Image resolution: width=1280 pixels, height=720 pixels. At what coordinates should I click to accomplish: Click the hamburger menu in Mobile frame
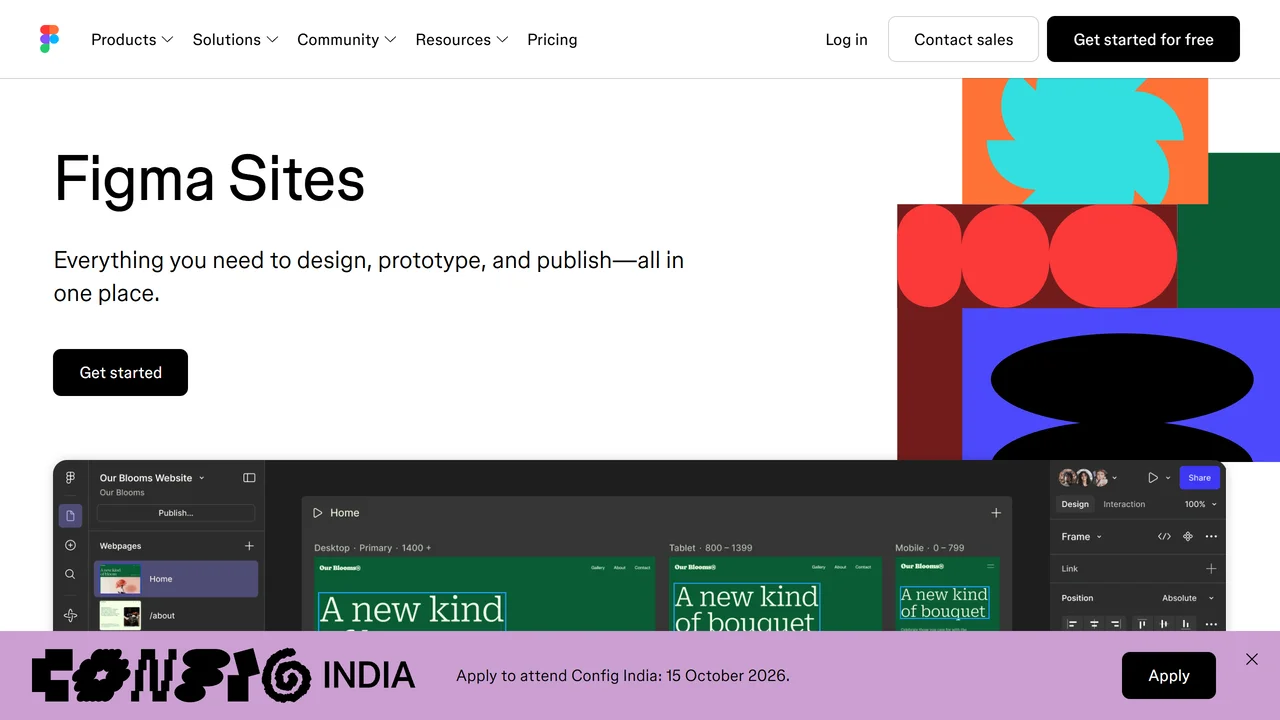point(991,566)
